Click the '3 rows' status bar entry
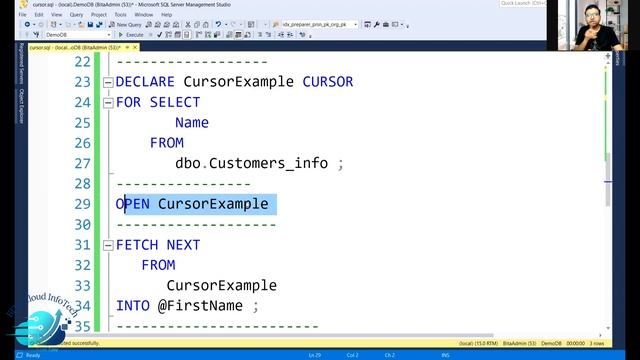The width and height of the screenshot is (640, 360). pyautogui.click(x=597, y=344)
